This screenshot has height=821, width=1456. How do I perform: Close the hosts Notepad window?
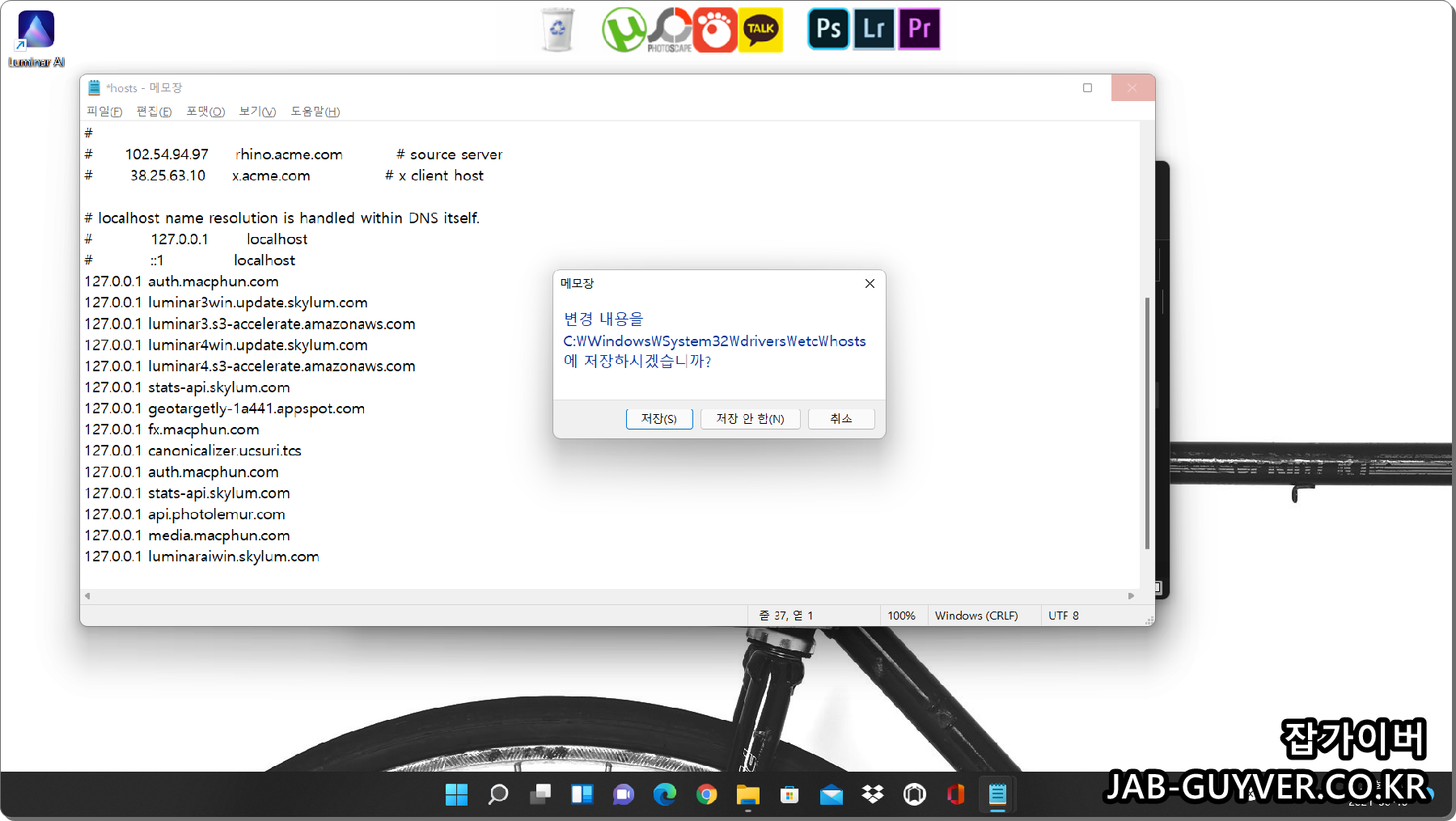(x=1132, y=87)
